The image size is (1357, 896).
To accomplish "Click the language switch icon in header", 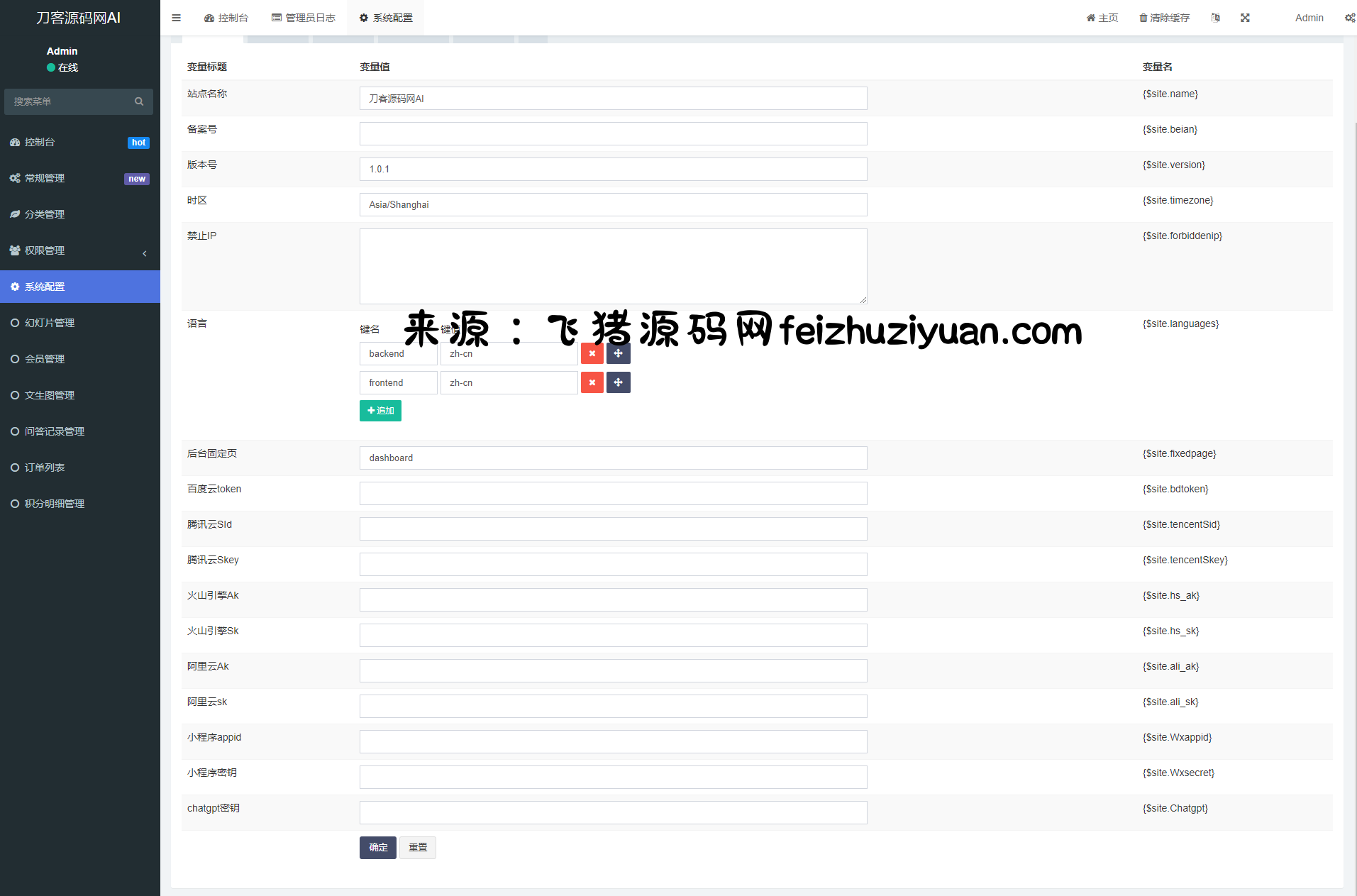I will pos(1215,18).
